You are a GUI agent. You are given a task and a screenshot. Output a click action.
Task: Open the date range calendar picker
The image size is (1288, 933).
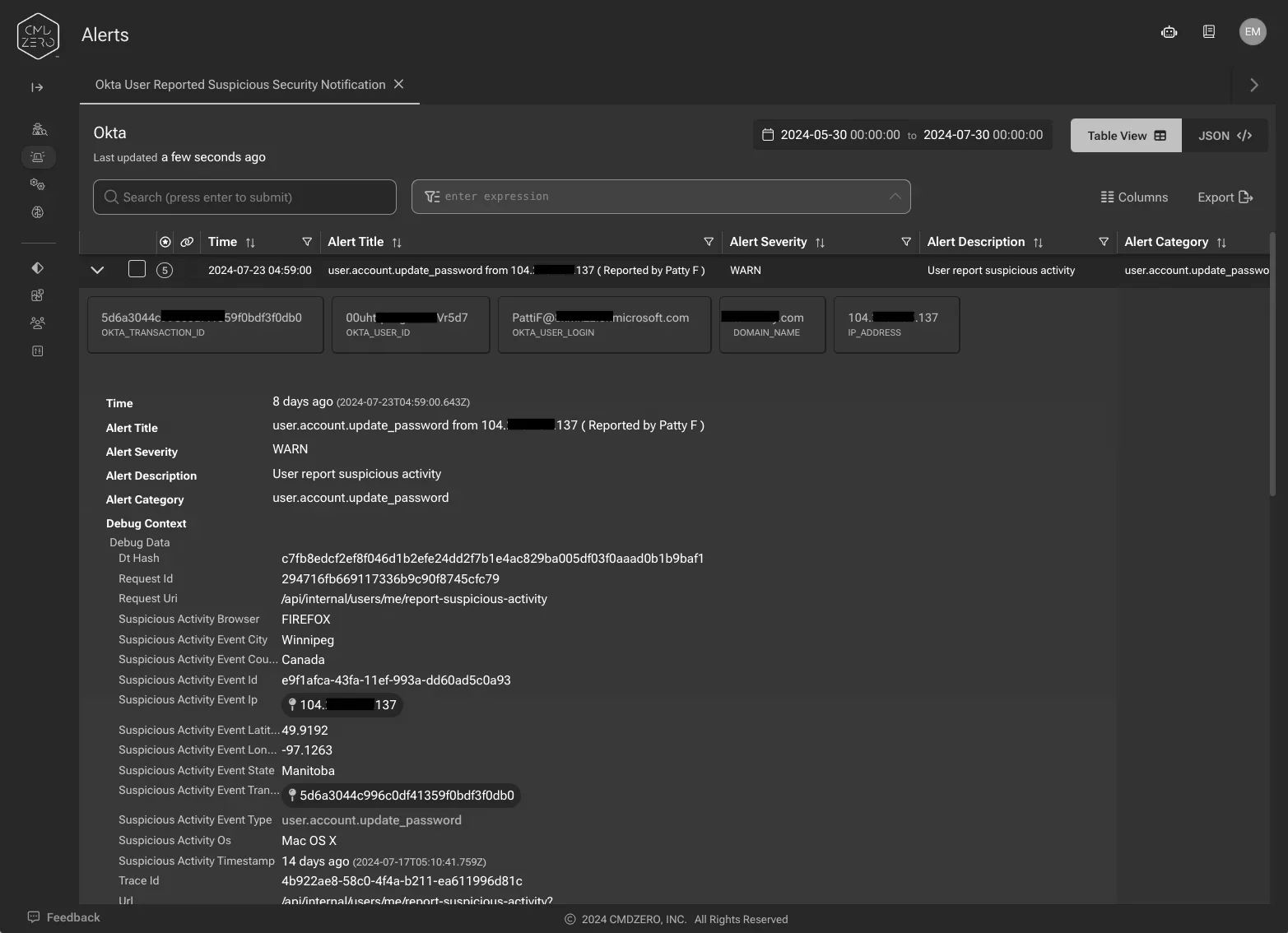coord(903,135)
